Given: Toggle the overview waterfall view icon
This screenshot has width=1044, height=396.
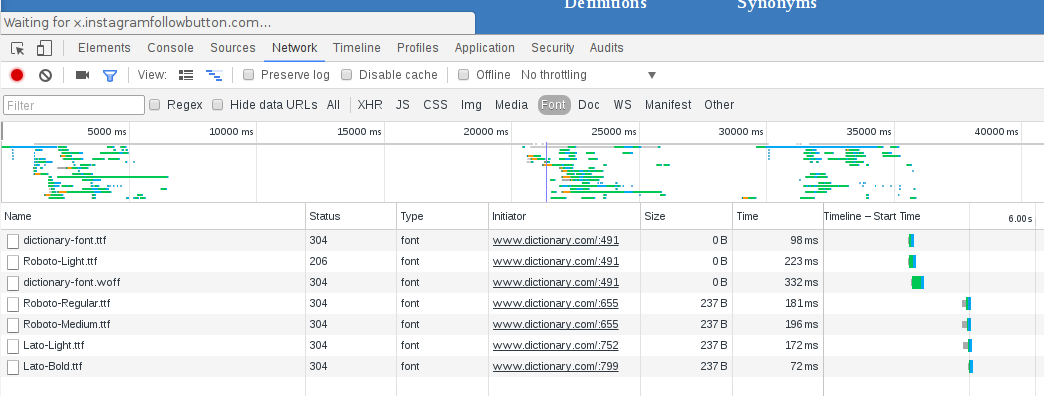Looking at the screenshot, I should [214, 75].
